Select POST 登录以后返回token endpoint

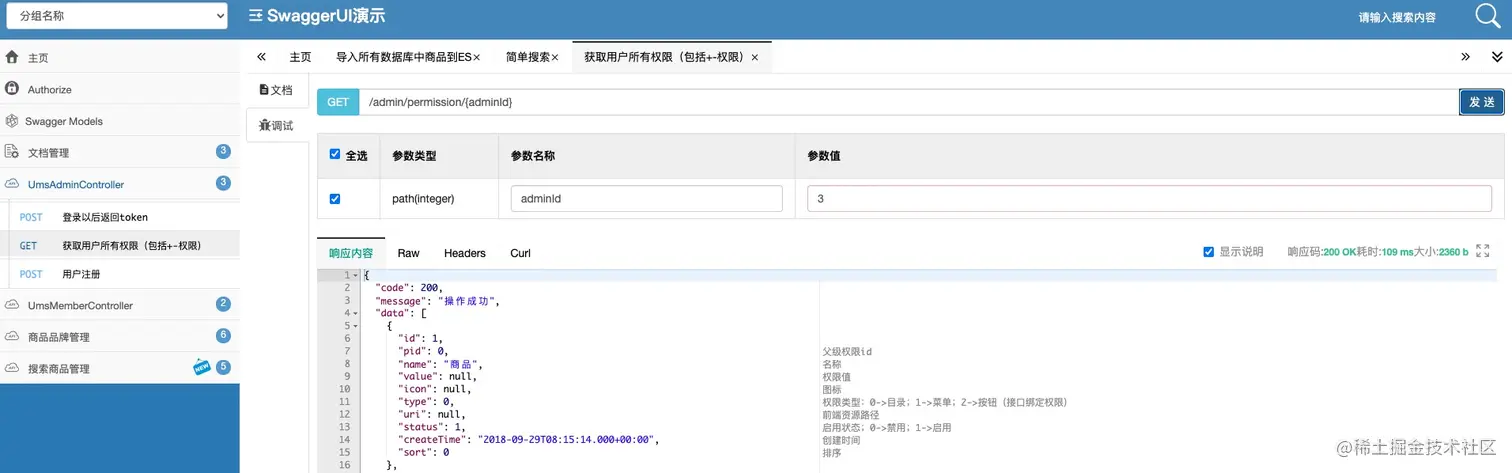[120, 217]
